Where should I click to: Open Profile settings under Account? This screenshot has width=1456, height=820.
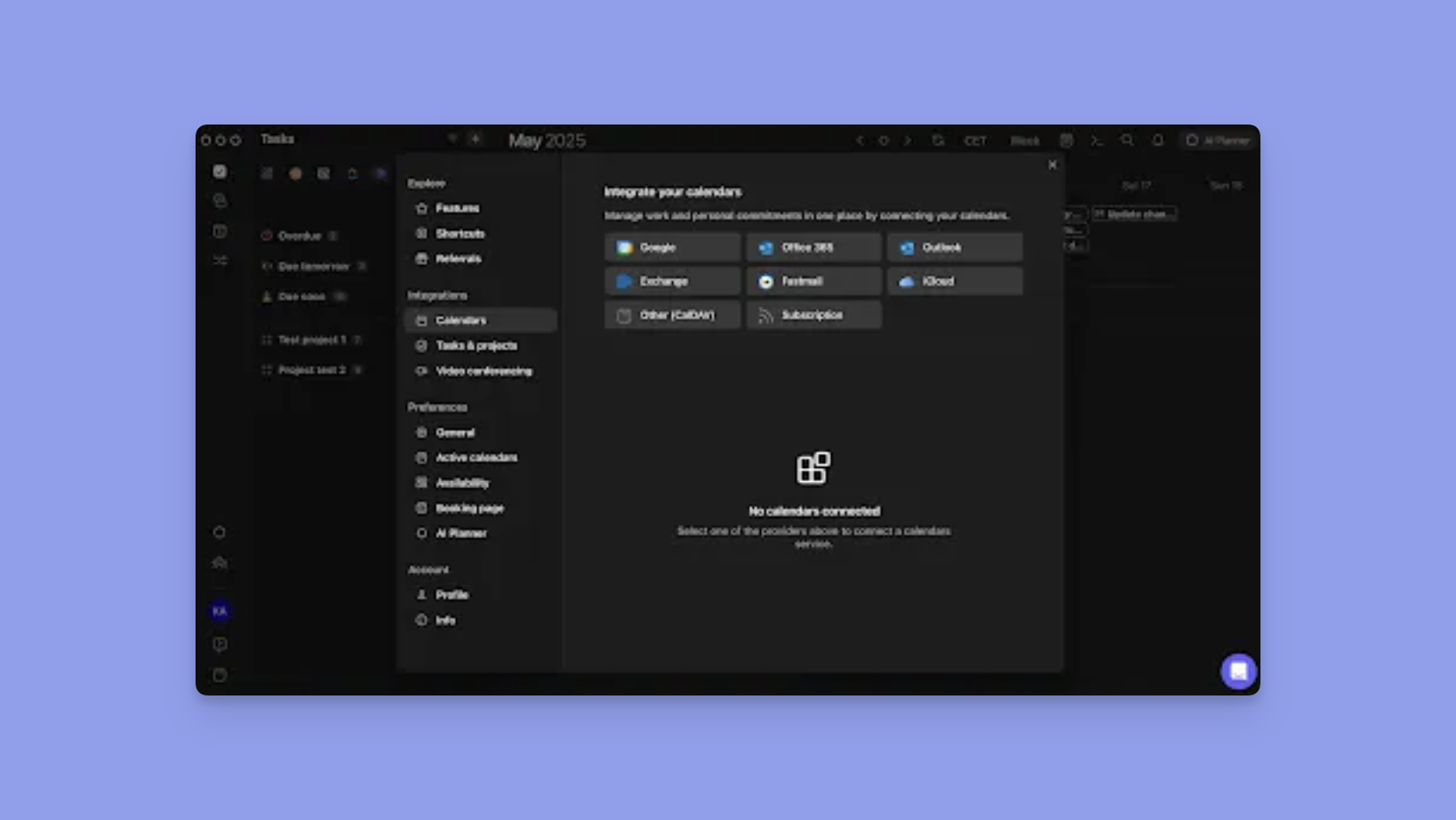point(451,594)
